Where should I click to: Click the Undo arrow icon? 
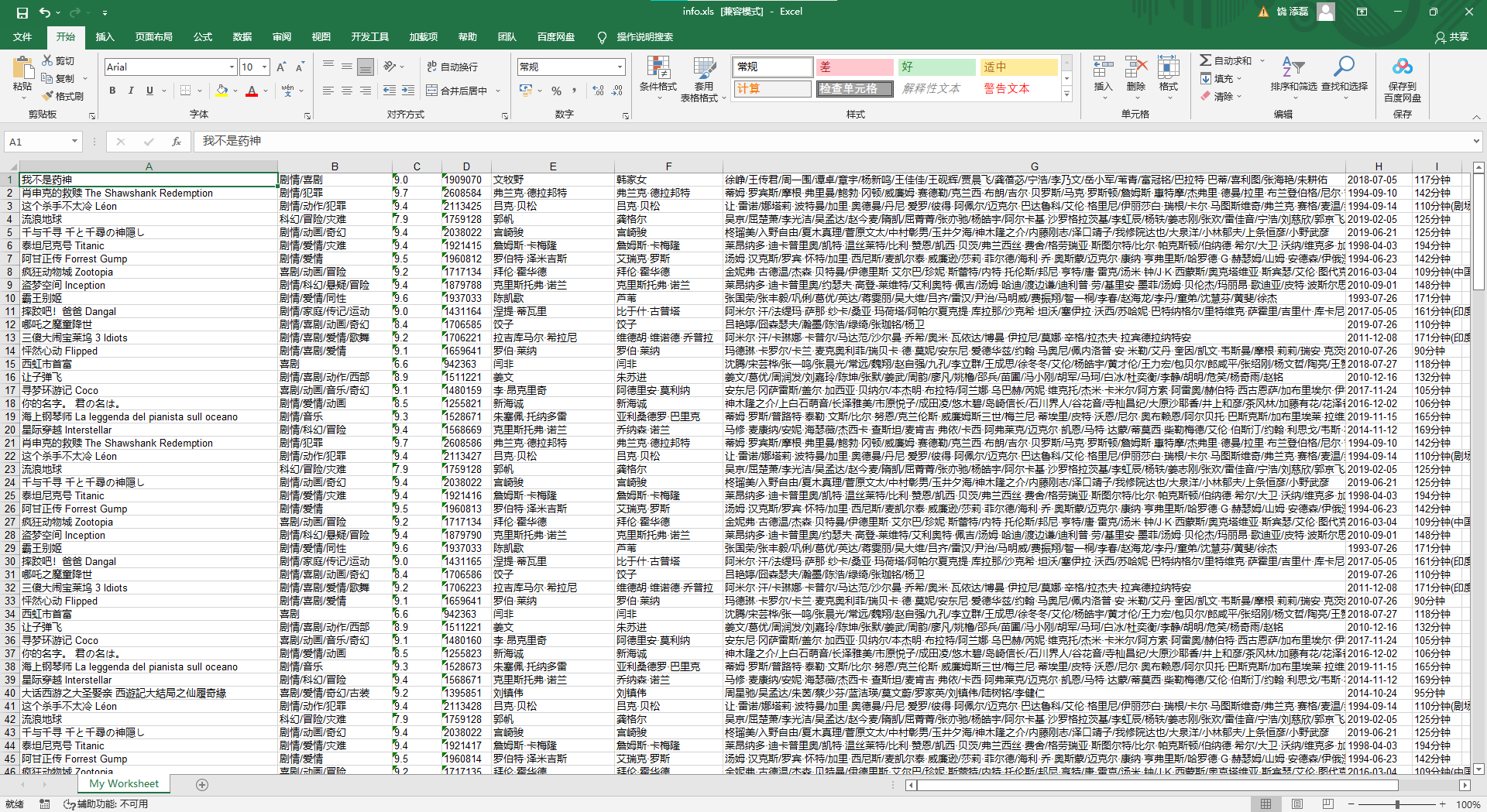click(45, 12)
